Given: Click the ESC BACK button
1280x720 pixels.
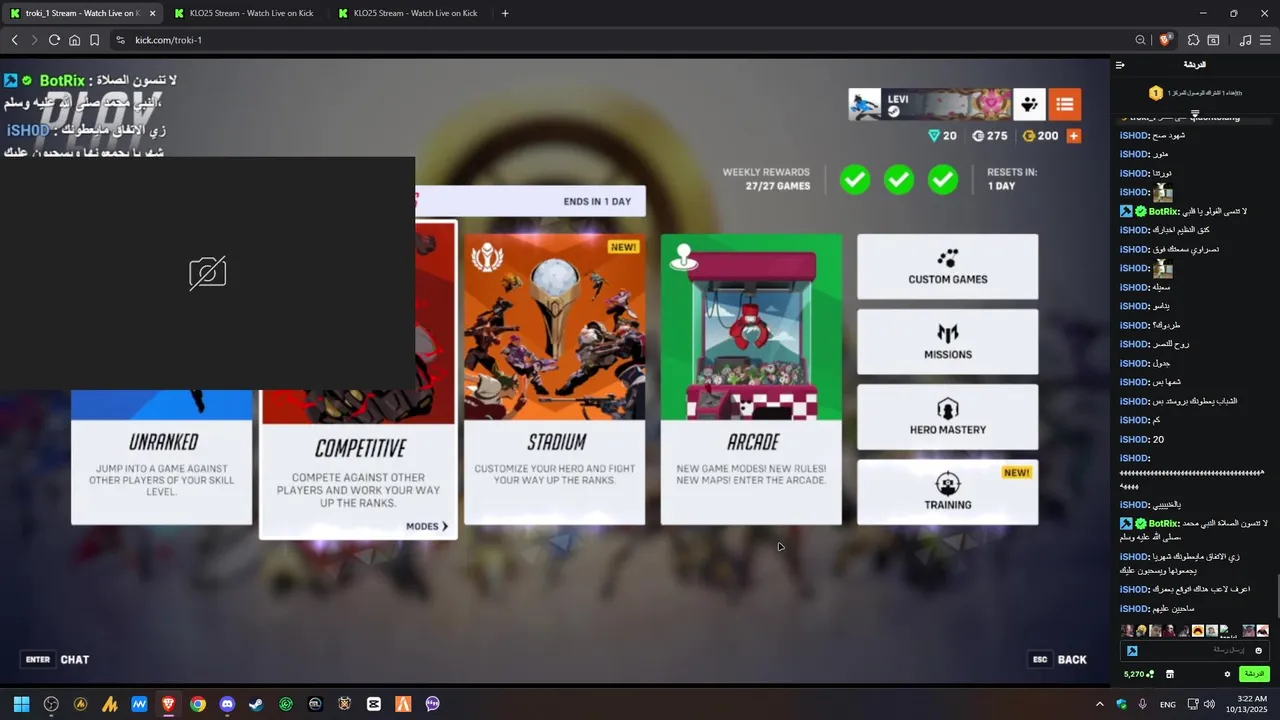Looking at the screenshot, I should point(1059,660).
